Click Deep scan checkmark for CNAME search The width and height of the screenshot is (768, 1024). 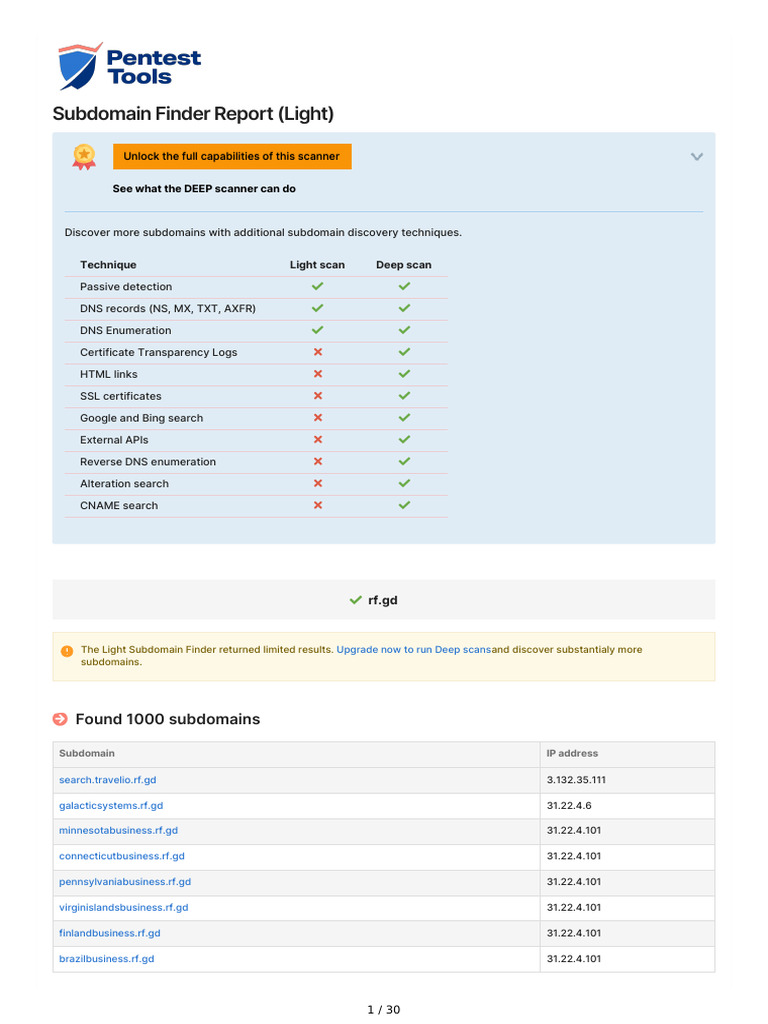point(404,505)
